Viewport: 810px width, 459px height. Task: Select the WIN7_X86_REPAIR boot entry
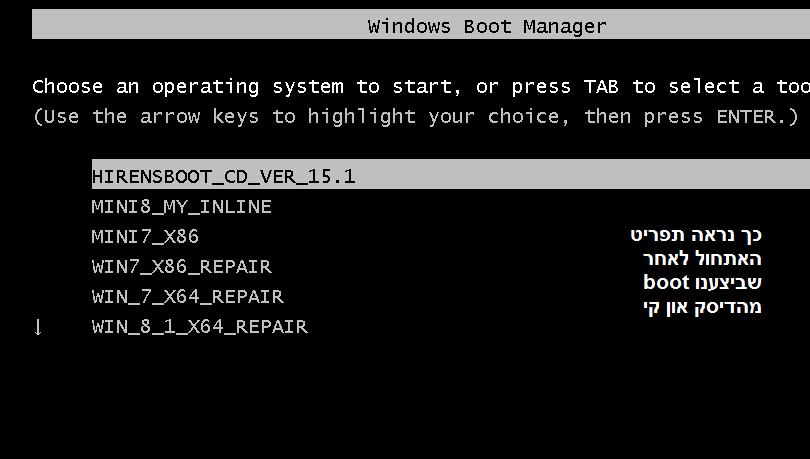[181, 267]
